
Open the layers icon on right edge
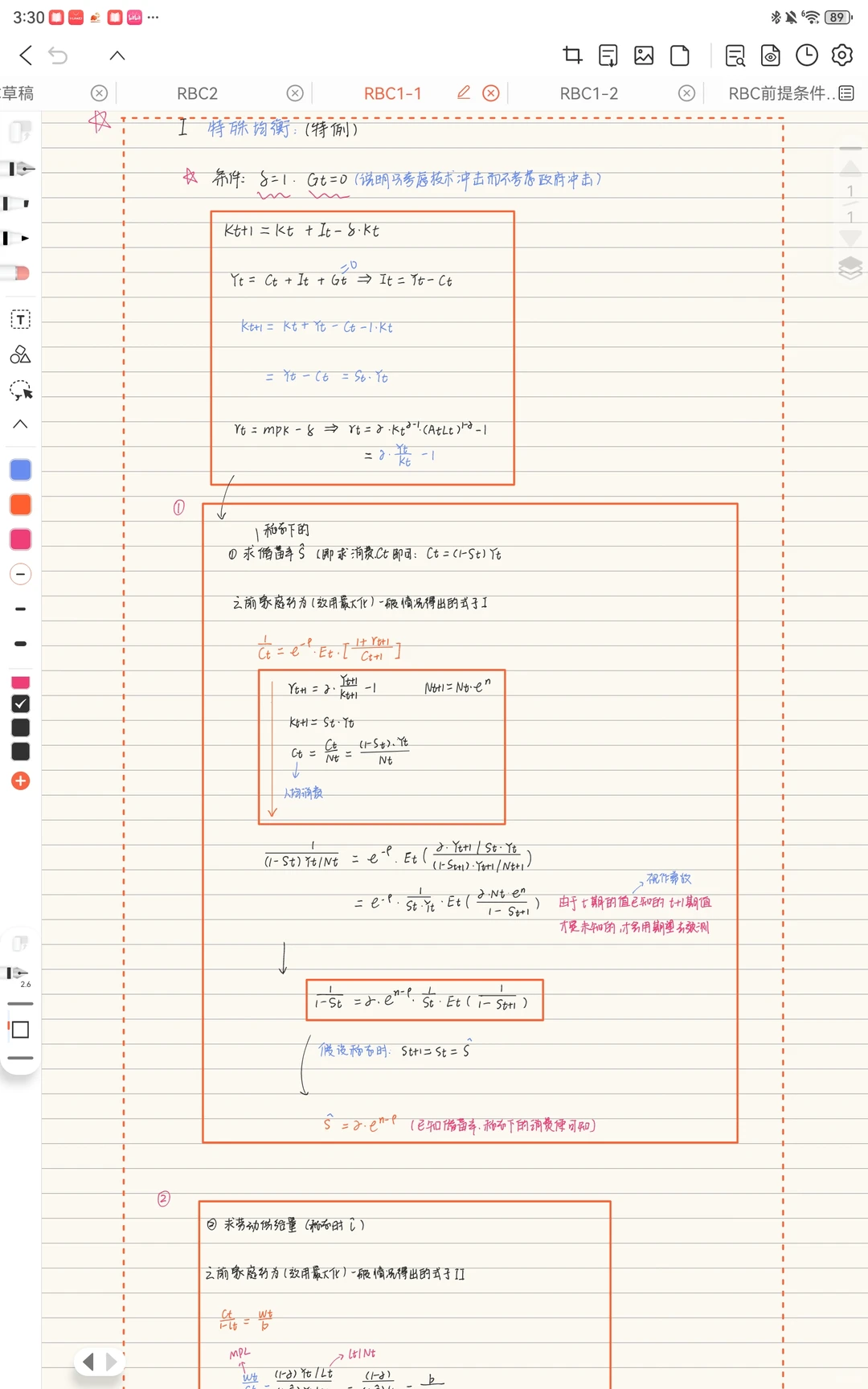click(x=850, y=268)
